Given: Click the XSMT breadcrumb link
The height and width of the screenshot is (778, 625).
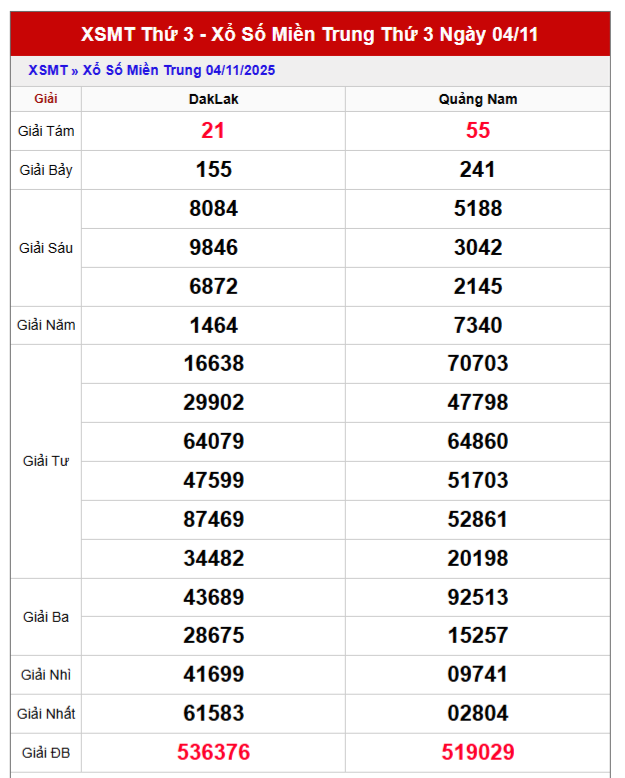Looking at the screenshot, I should pos(47,70).
